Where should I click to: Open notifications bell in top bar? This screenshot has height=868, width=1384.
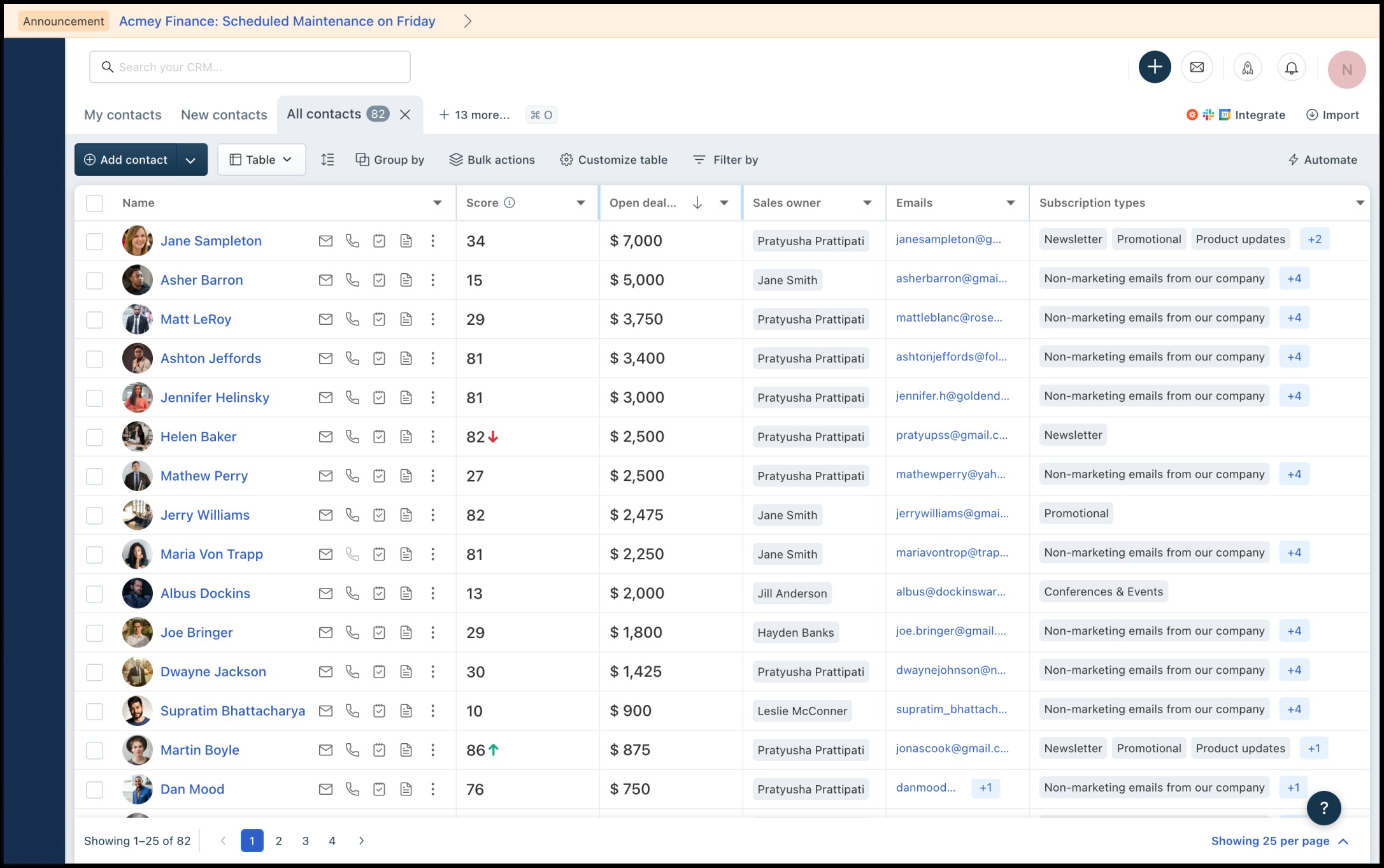(x=1291, y=68)
